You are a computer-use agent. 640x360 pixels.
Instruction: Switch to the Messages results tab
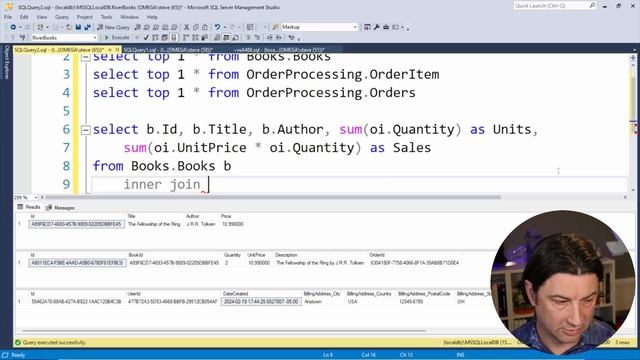coord(60,207)
